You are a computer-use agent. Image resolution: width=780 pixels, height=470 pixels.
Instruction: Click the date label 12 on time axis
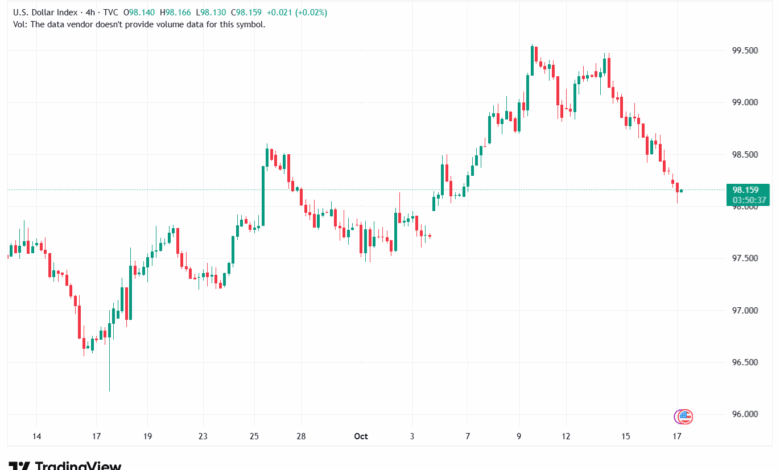pyautogui.click(x=566, y=436)
